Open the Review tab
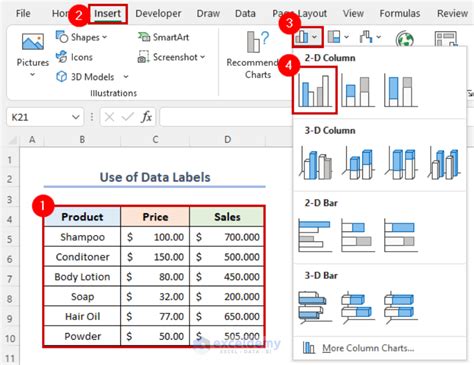Screen dimensions: 474x365 coord(452,13)
